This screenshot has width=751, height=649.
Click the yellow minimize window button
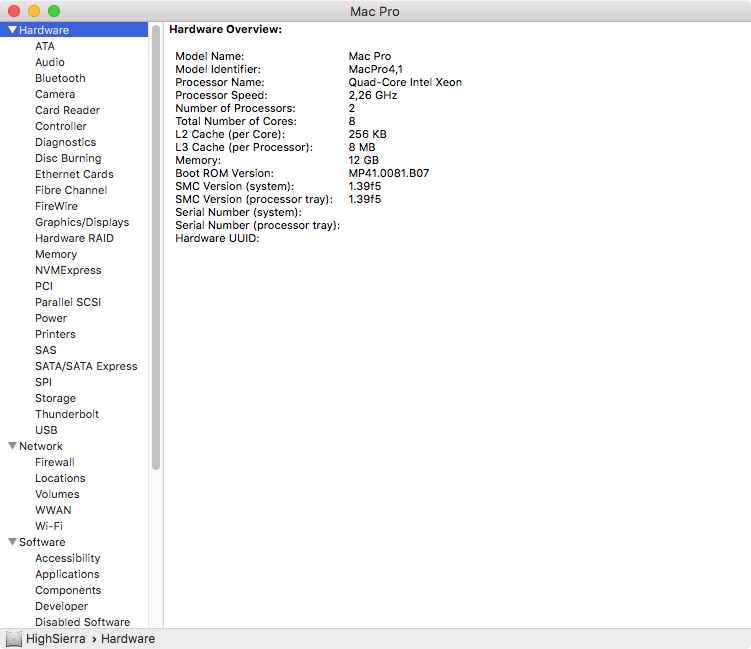click(34, 11)
